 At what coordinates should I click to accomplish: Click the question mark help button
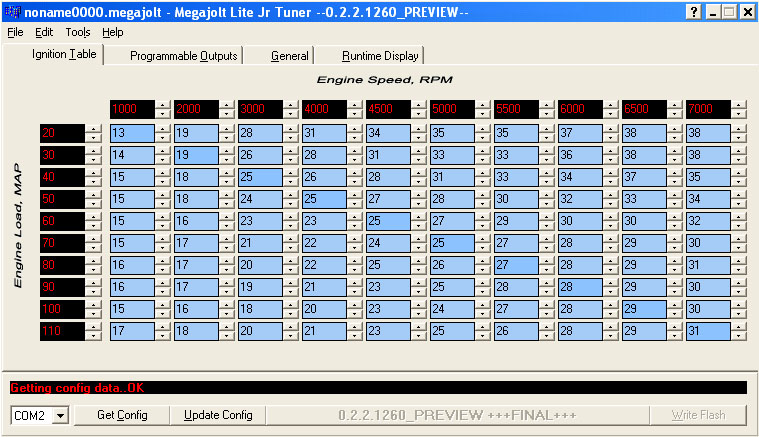click(x=694, y=12)
